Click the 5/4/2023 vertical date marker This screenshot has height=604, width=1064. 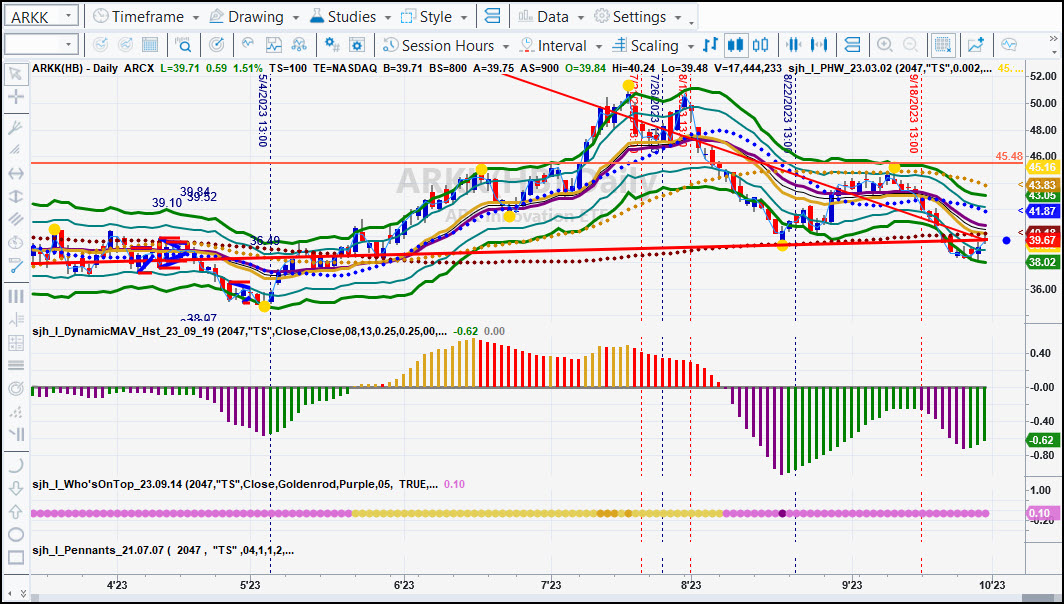(x=263, y=110)
